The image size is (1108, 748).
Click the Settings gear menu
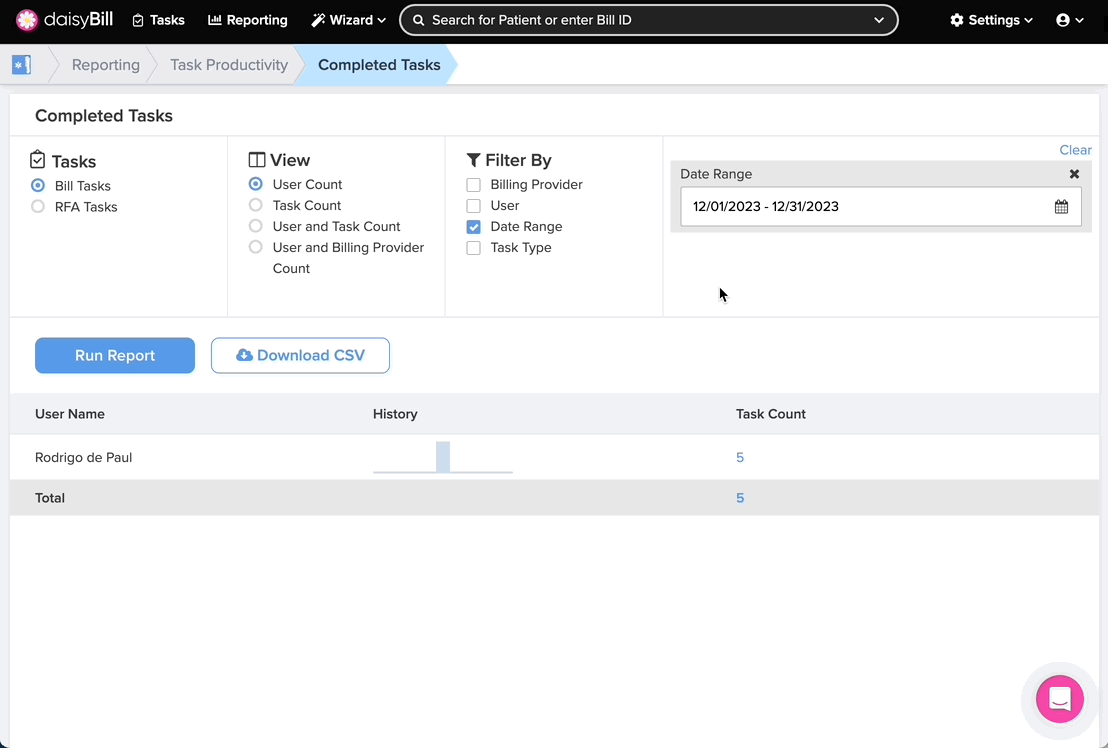[991, 20]
